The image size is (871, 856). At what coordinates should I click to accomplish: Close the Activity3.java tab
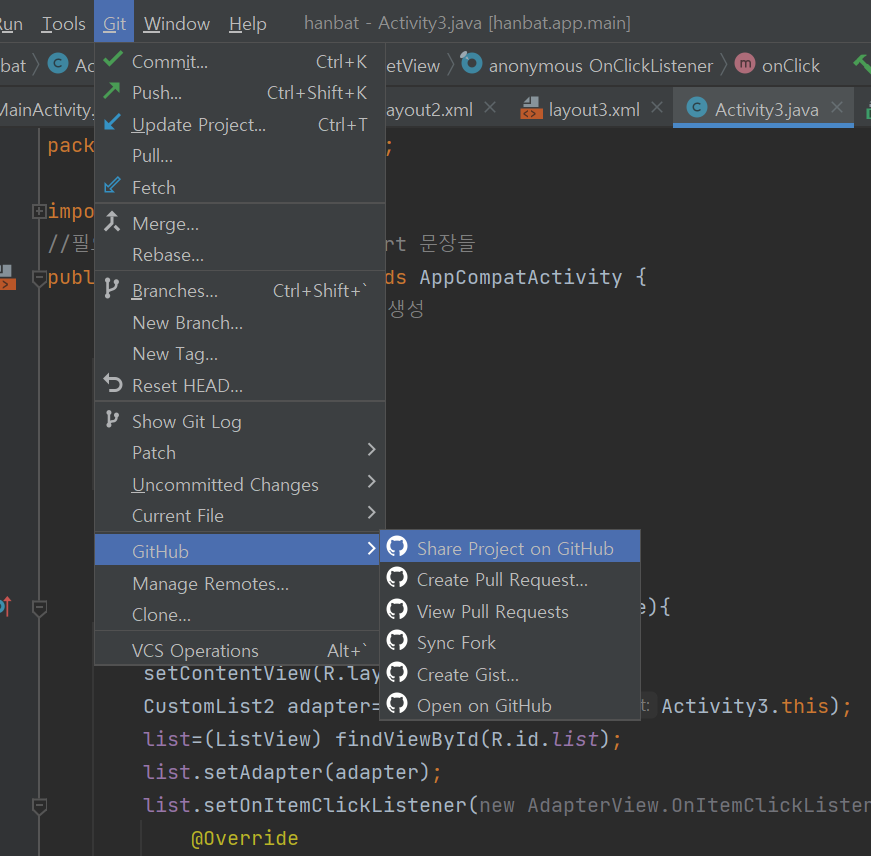point(837,107)
